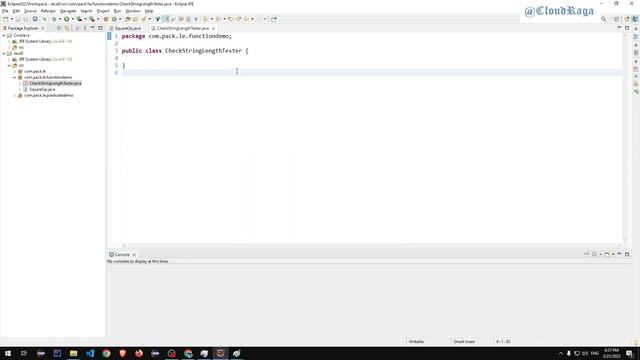Image resolution: width=640 pixels, height=360 pixels.
Task: Minimize the Package Explorer view
Action: click(x=93, y=28)
